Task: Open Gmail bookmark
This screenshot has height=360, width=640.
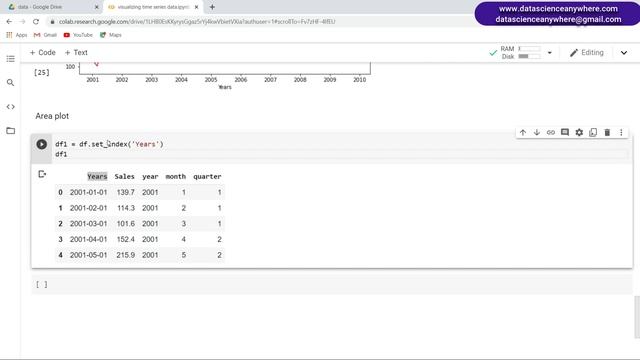Action: (x=45, y=35)
